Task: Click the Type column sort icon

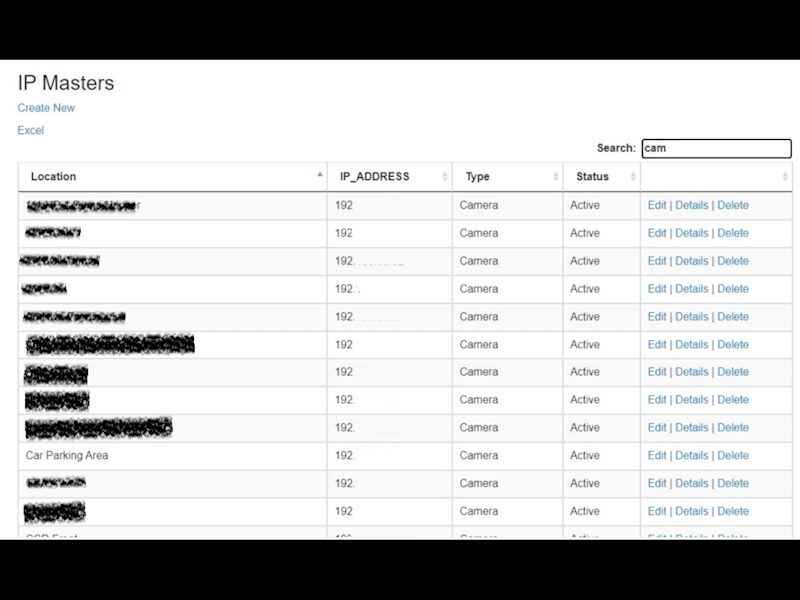Action: pyautogui.click(x=556, y=177)
